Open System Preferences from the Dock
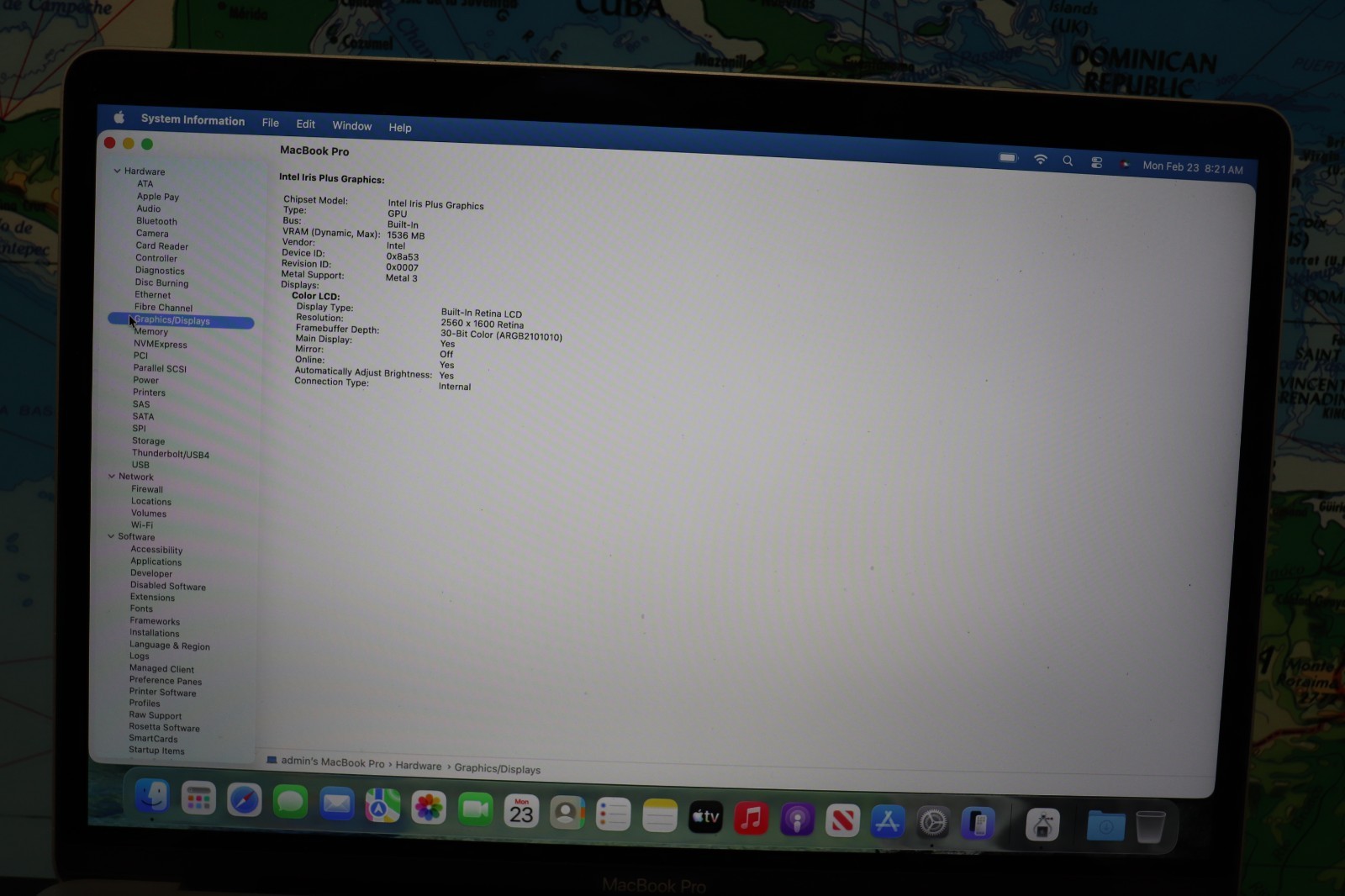 tap(933, 822)
